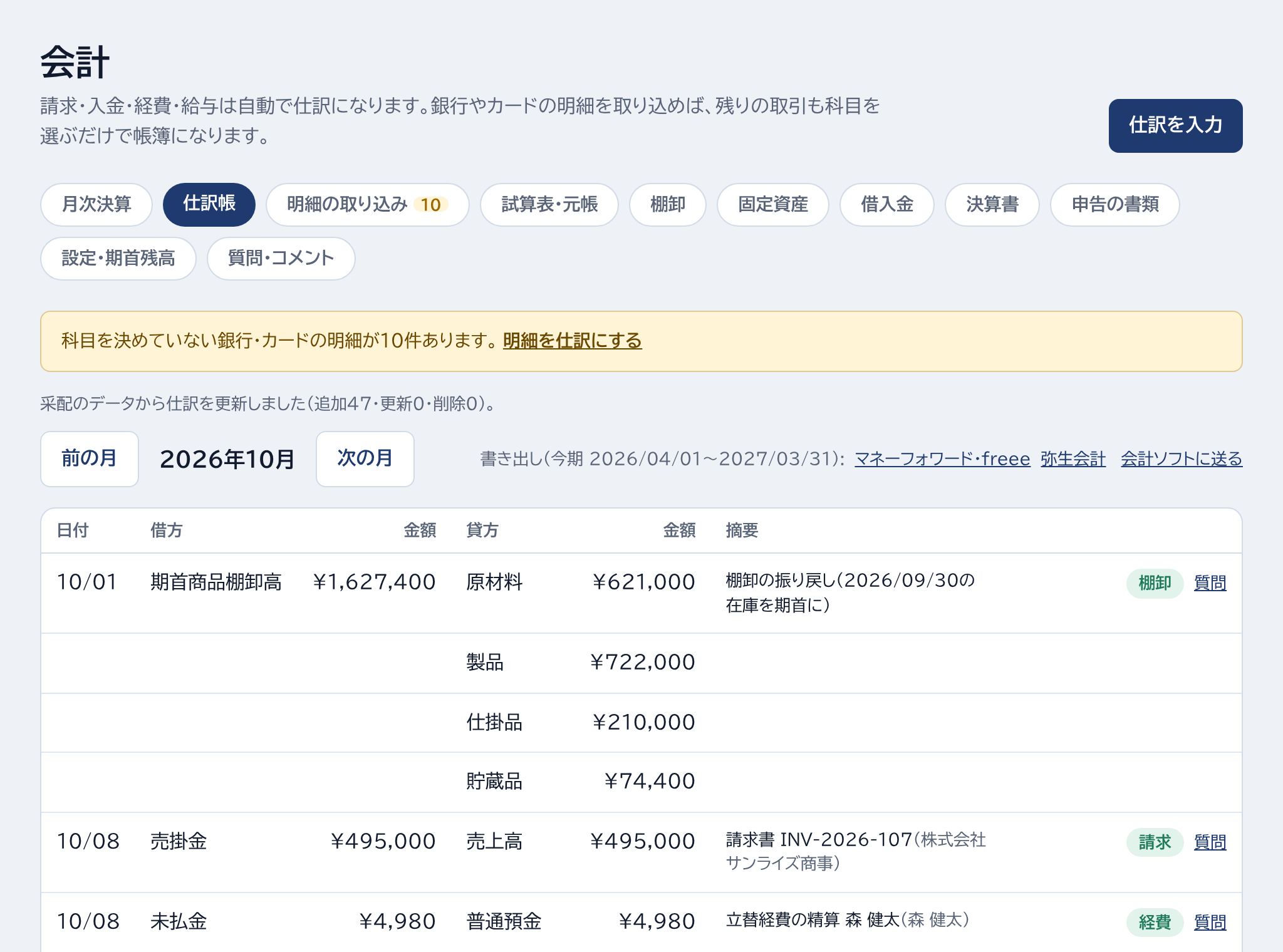This screenshot has width=1283, height=952.
Task: Select the 期首商品棚卸高 debit cell
Action: coord(216,582)
